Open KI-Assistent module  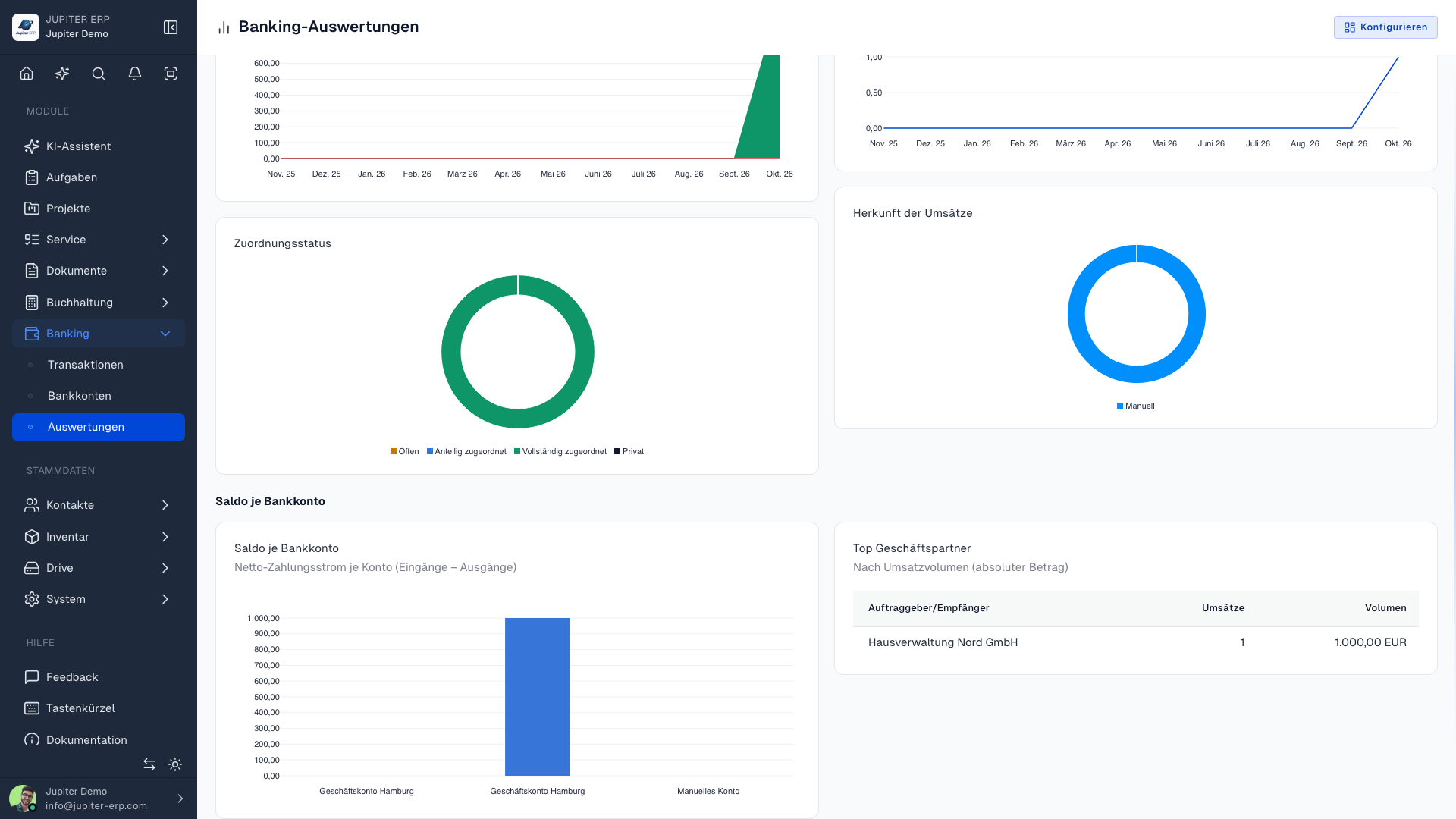99,146
